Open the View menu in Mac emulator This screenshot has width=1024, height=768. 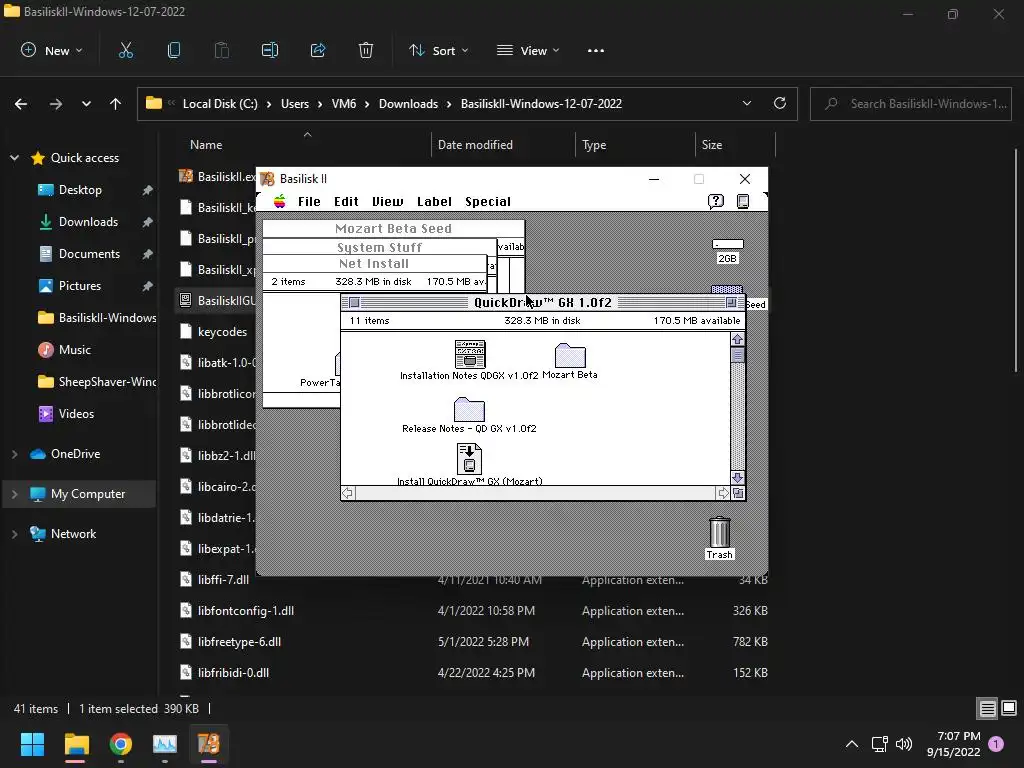point(387,202)
